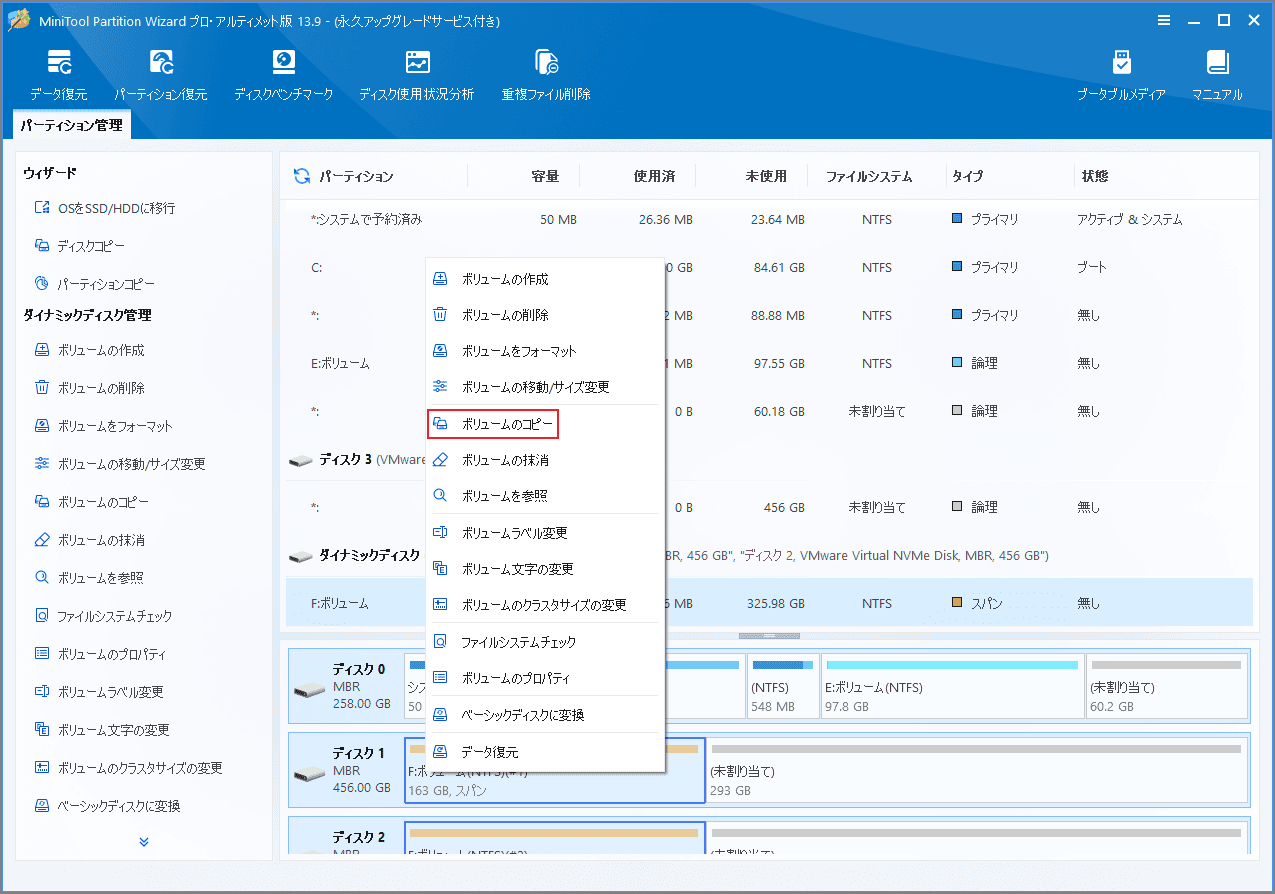Viewport: 1275px width, 894px height.
Task: Choose sidebar ボリュームのプロパティ item
Action: pos(99,654)
